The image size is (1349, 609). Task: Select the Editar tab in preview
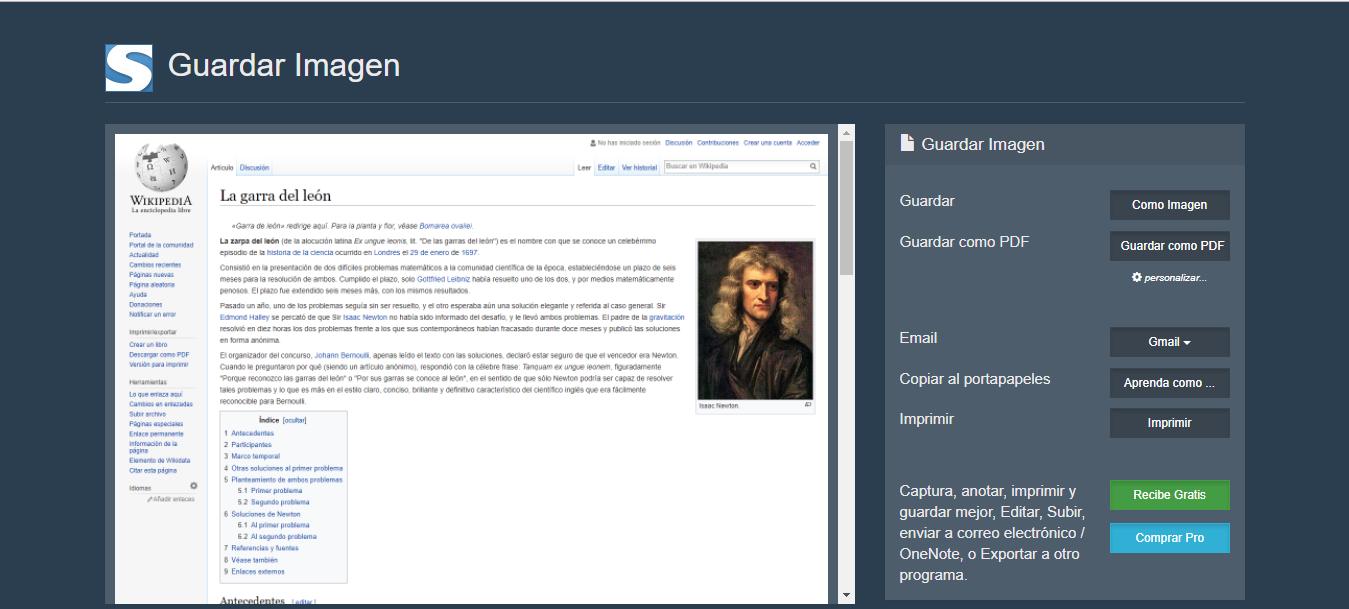click(x=606, y=168)
